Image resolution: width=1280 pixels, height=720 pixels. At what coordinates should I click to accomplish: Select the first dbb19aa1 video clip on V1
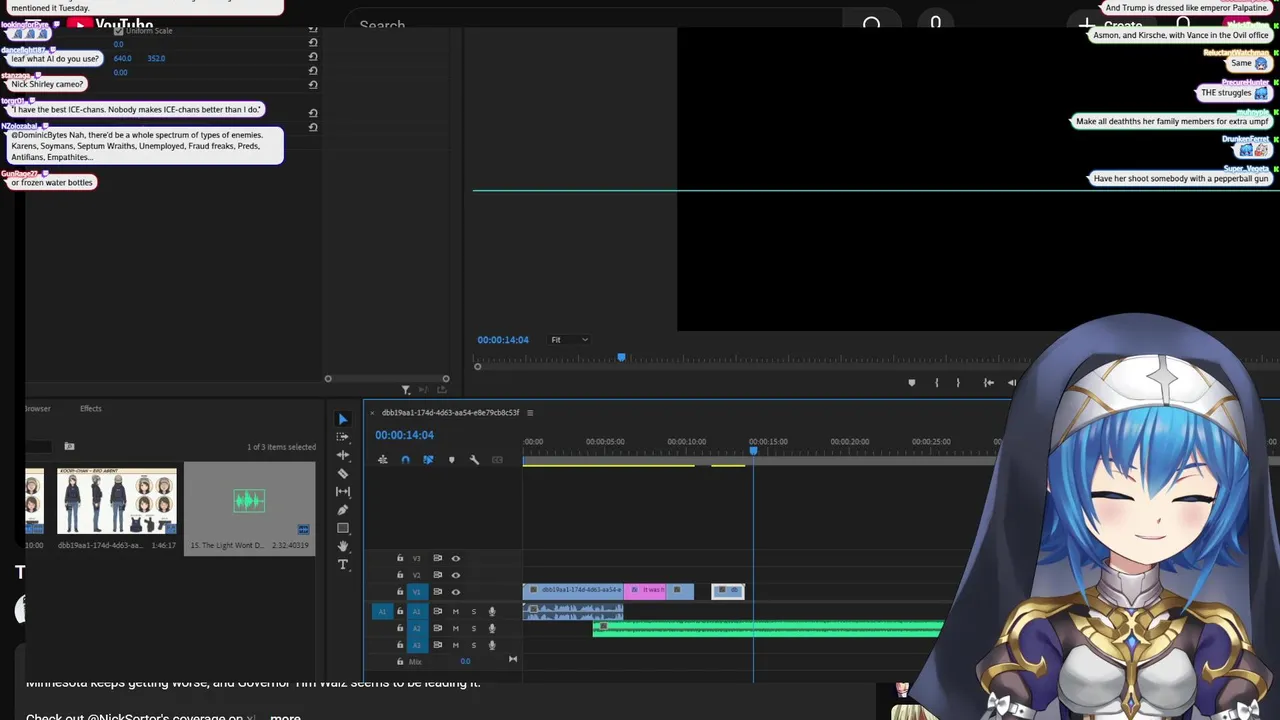tap(573, 591)
